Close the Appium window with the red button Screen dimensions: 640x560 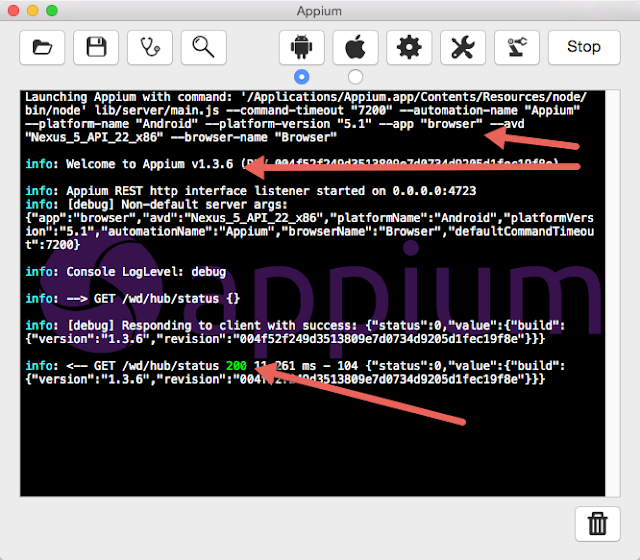[13, 11]
